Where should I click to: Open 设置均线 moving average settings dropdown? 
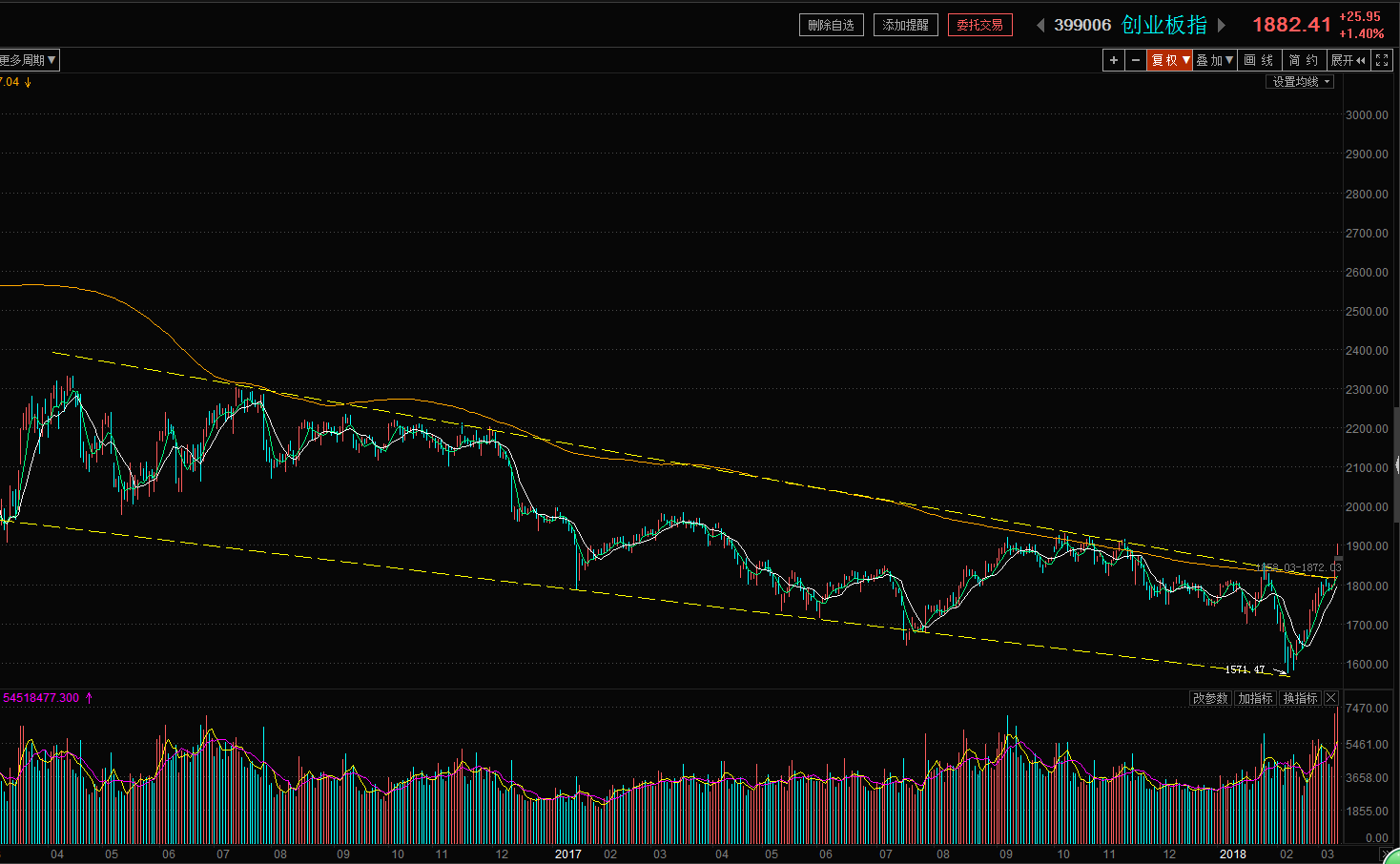(x=1300, y=82)
